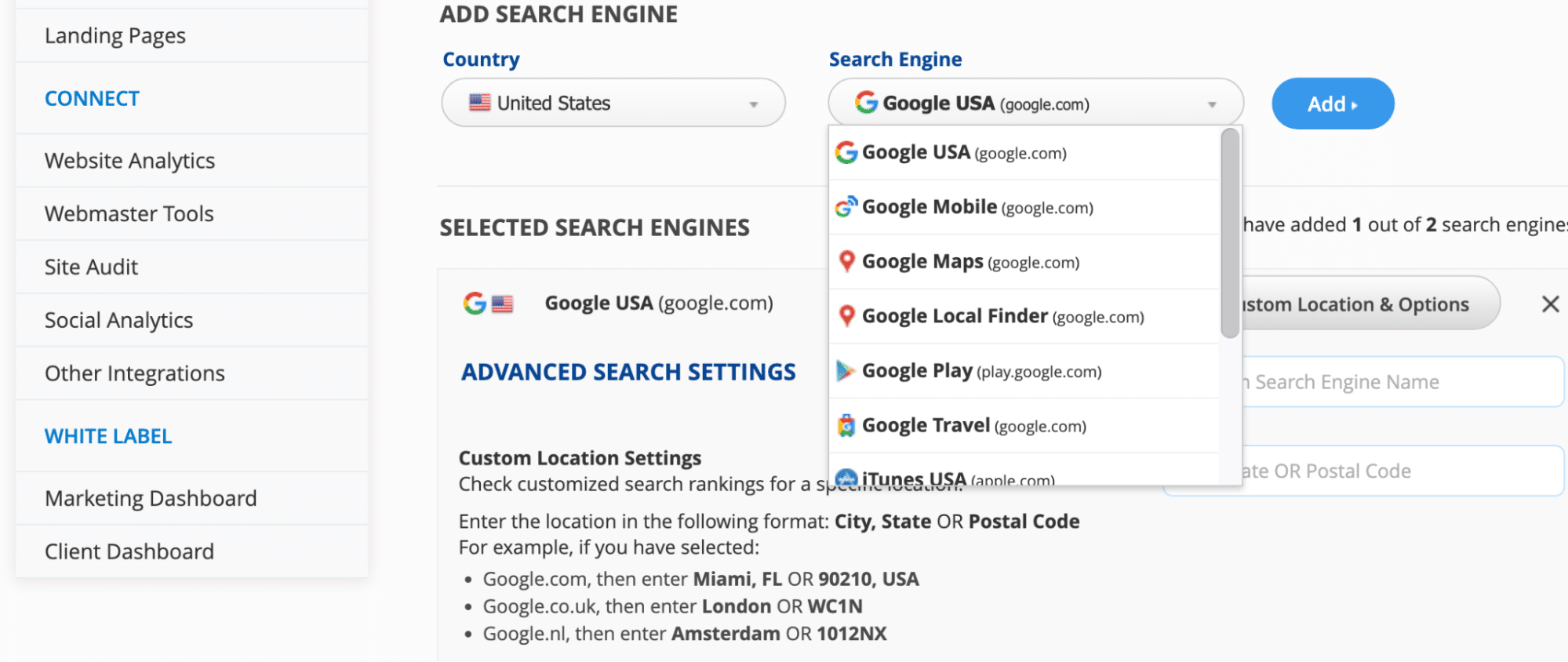Focus the Search Engine Name input field

(1402, 382)
